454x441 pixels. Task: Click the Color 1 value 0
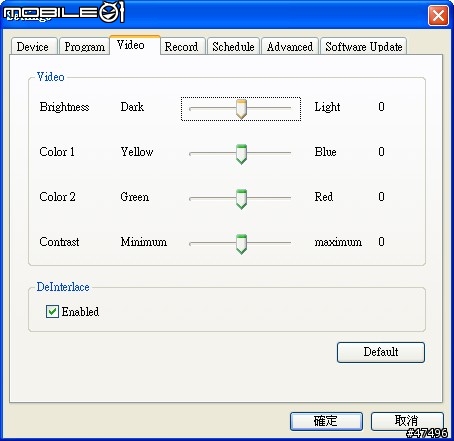tap(381, 152)
